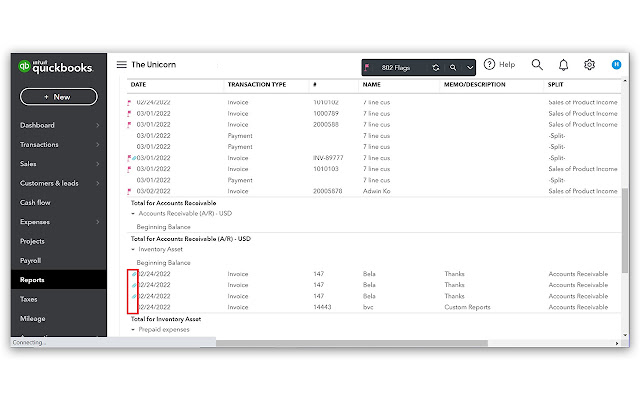Click Total for Accounts Receivable row

(x=173, y=203)
